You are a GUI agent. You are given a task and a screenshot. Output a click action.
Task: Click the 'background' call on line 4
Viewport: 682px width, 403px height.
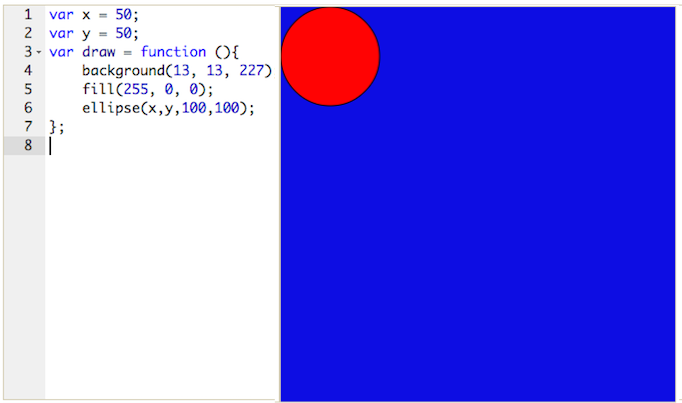tap(124, 70)
